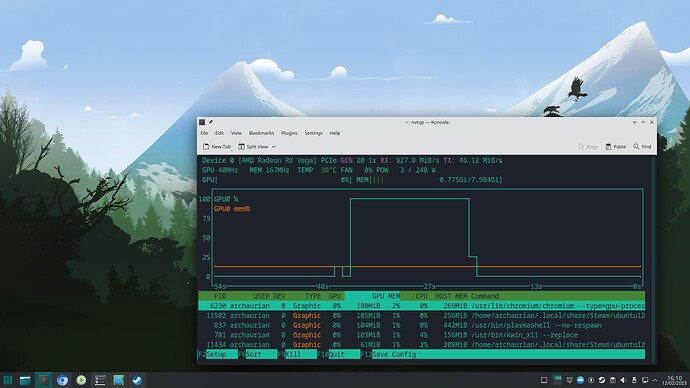Viewport: 690px width, 388px height.
Task: Open the file manager from the taskbar
Action: (25, 380)
